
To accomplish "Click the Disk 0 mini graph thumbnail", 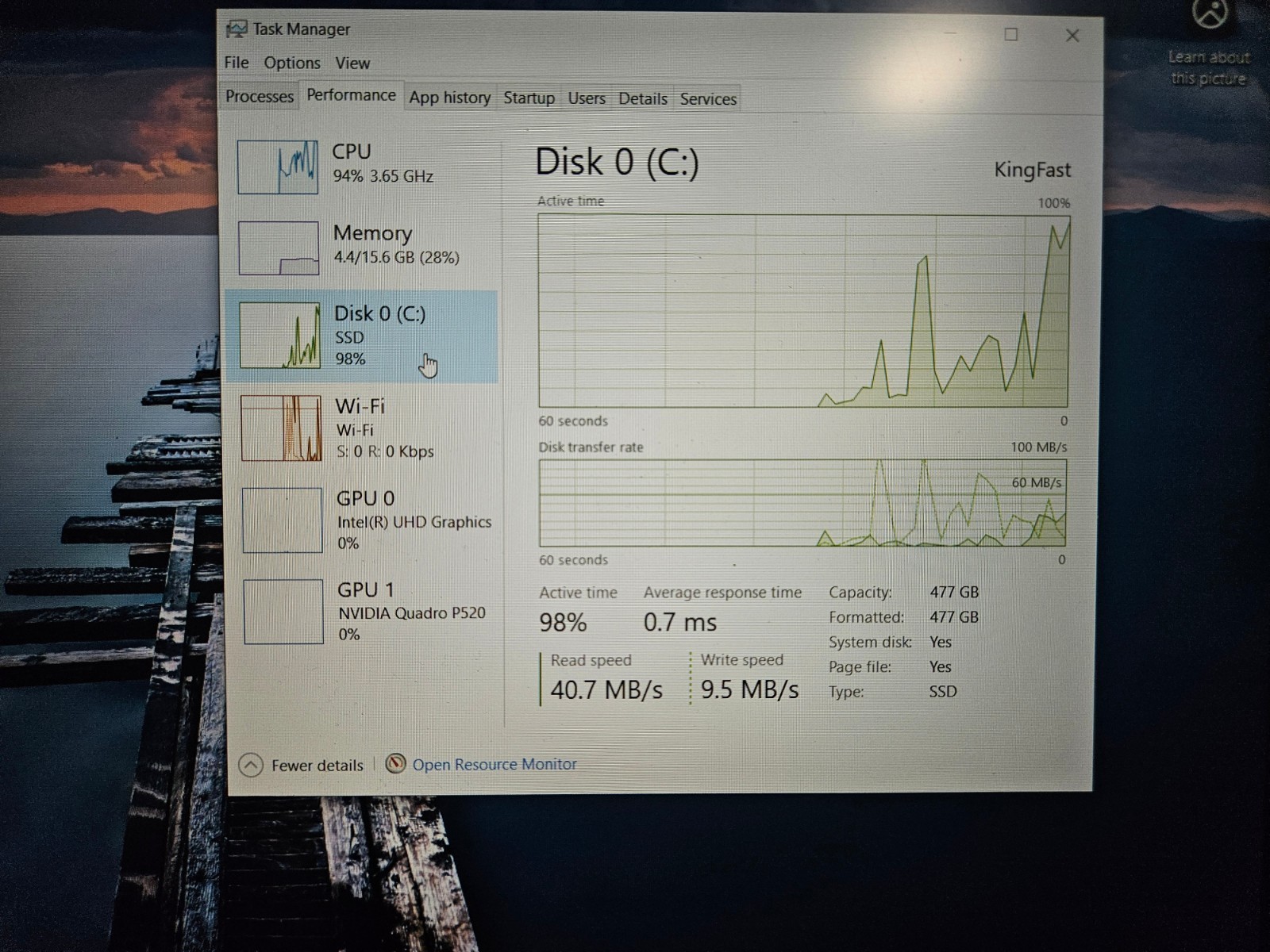I will (x=280, y=336).
